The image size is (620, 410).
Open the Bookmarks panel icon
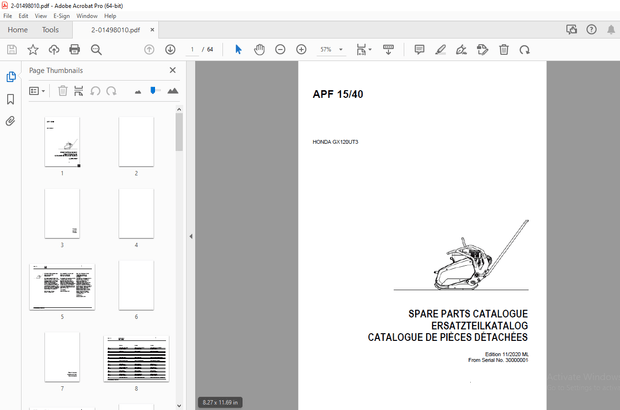coord(11,99)
